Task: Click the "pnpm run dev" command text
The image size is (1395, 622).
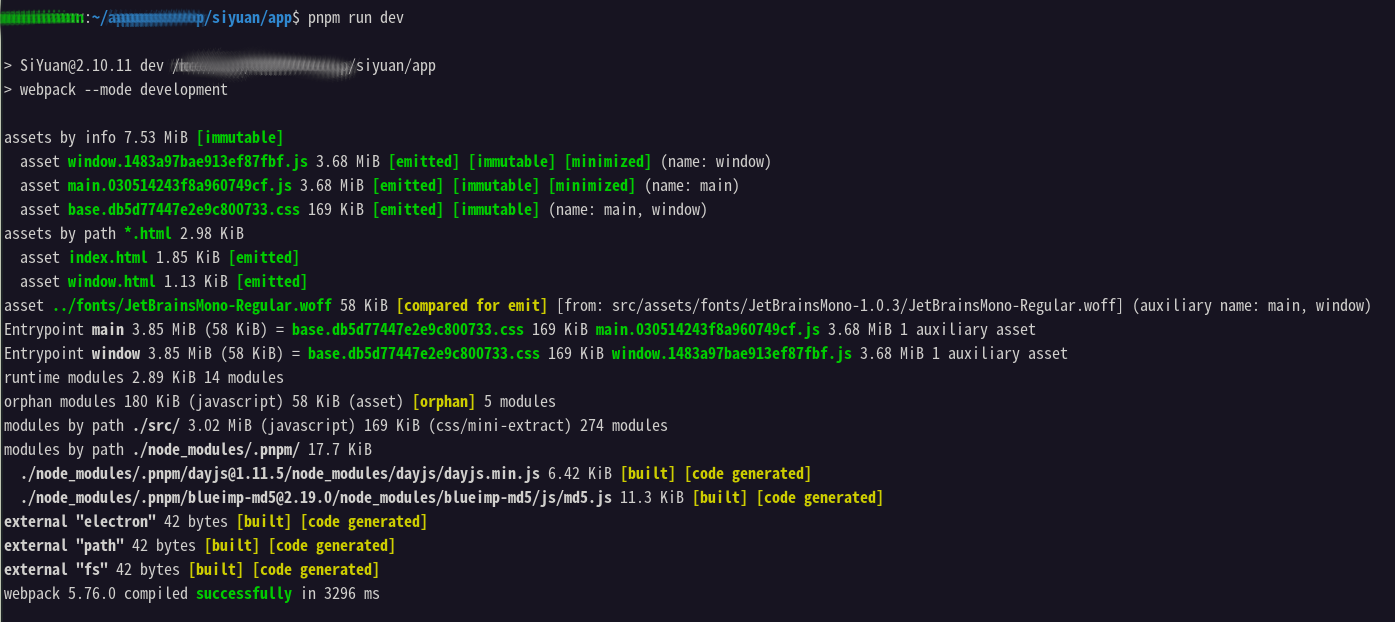Action: tap(355, 18)
